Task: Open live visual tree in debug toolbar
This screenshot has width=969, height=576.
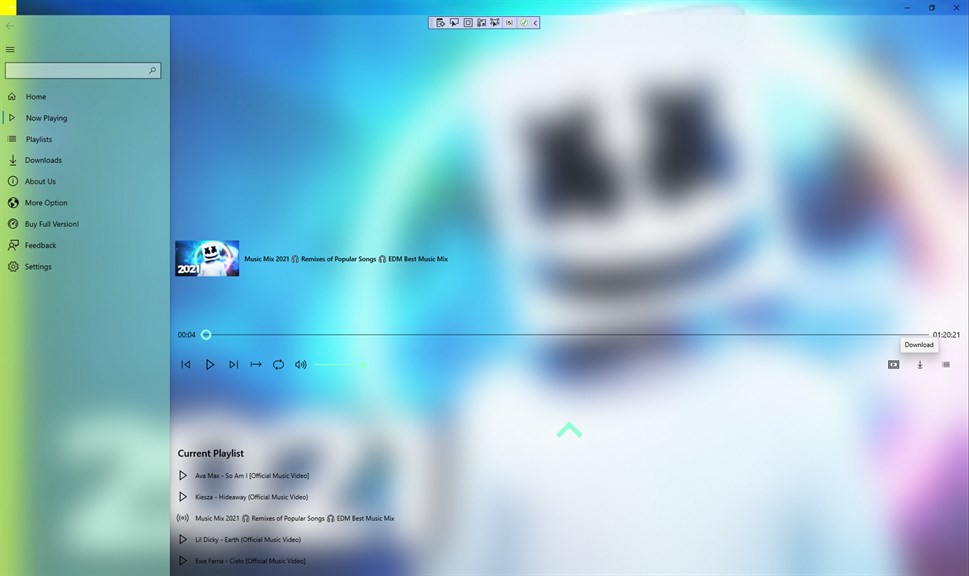Action: pyautogui.click(x=441, y=23)
